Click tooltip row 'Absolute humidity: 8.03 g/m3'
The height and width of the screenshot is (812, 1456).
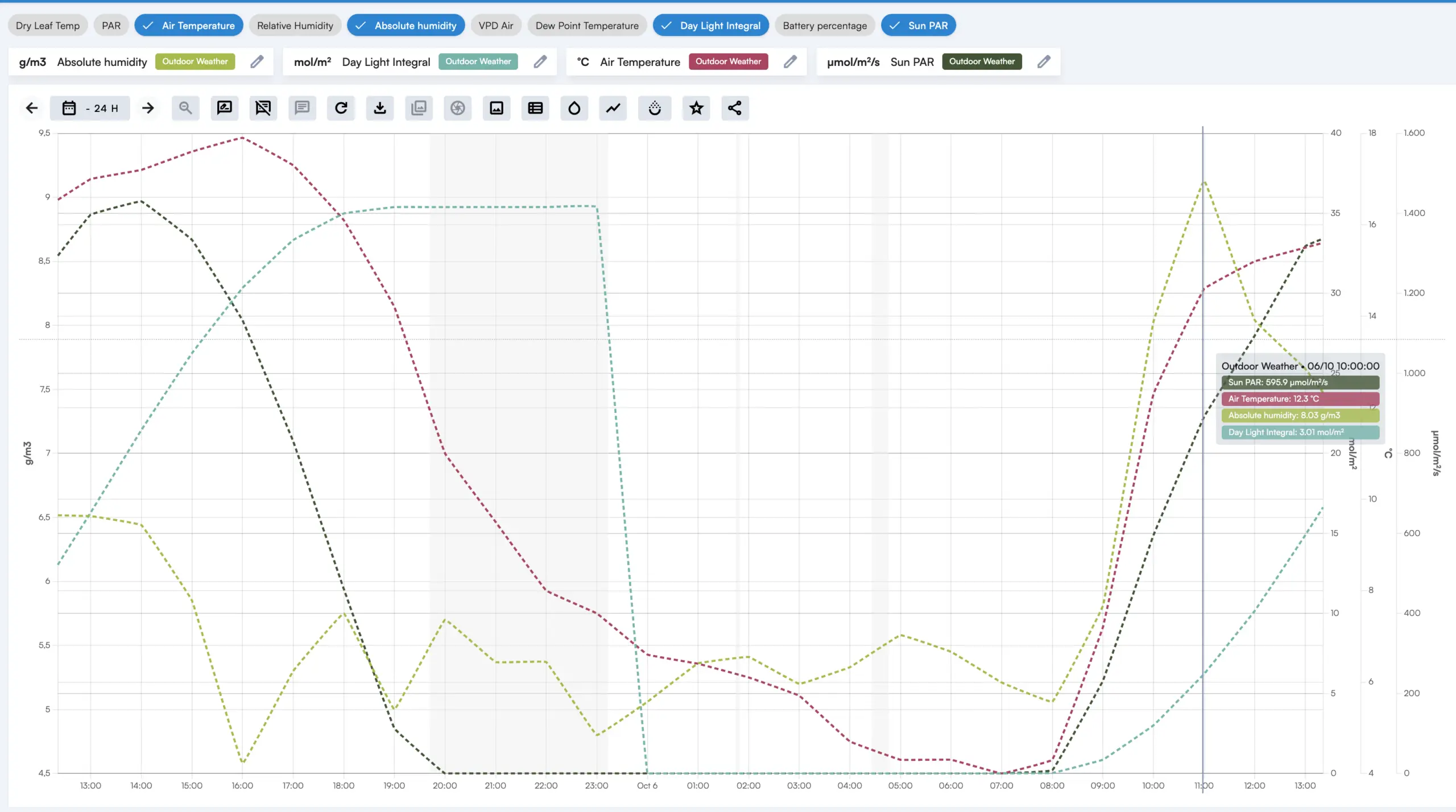coord(1300,415)
